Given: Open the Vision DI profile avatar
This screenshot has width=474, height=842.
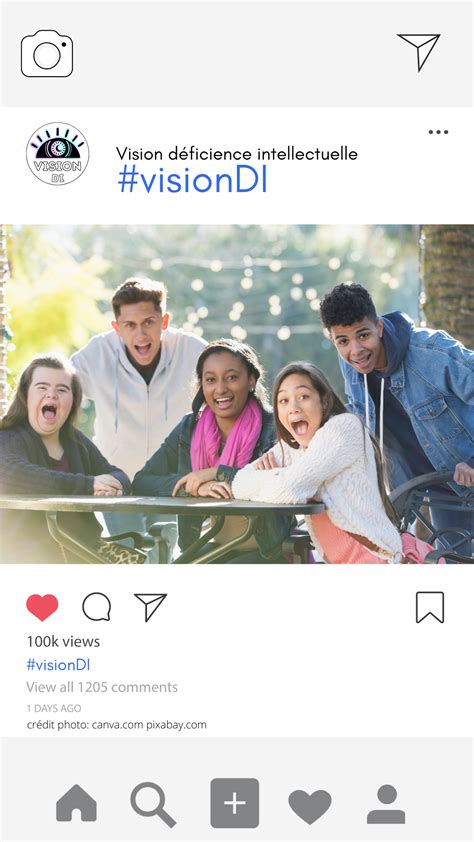Looking at the screenshot, I should pyautogui.click(x=57, y=154).
